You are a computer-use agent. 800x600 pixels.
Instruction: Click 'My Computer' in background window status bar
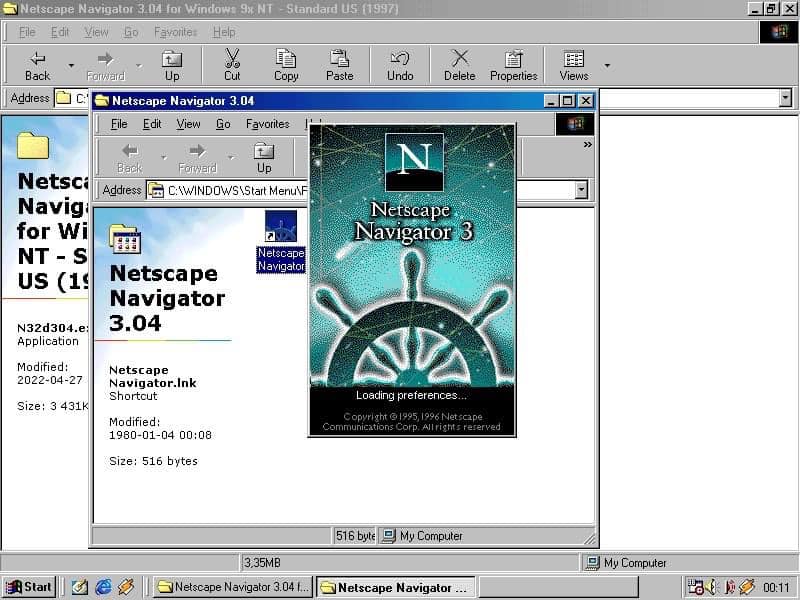[635, 563]
